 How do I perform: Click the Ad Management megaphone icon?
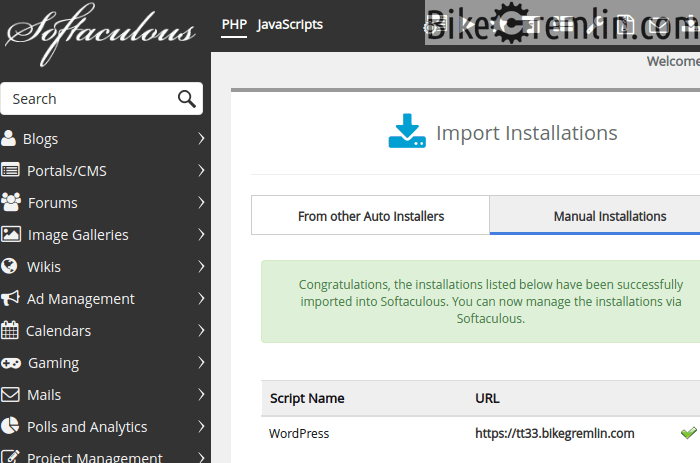click(10, 298)
